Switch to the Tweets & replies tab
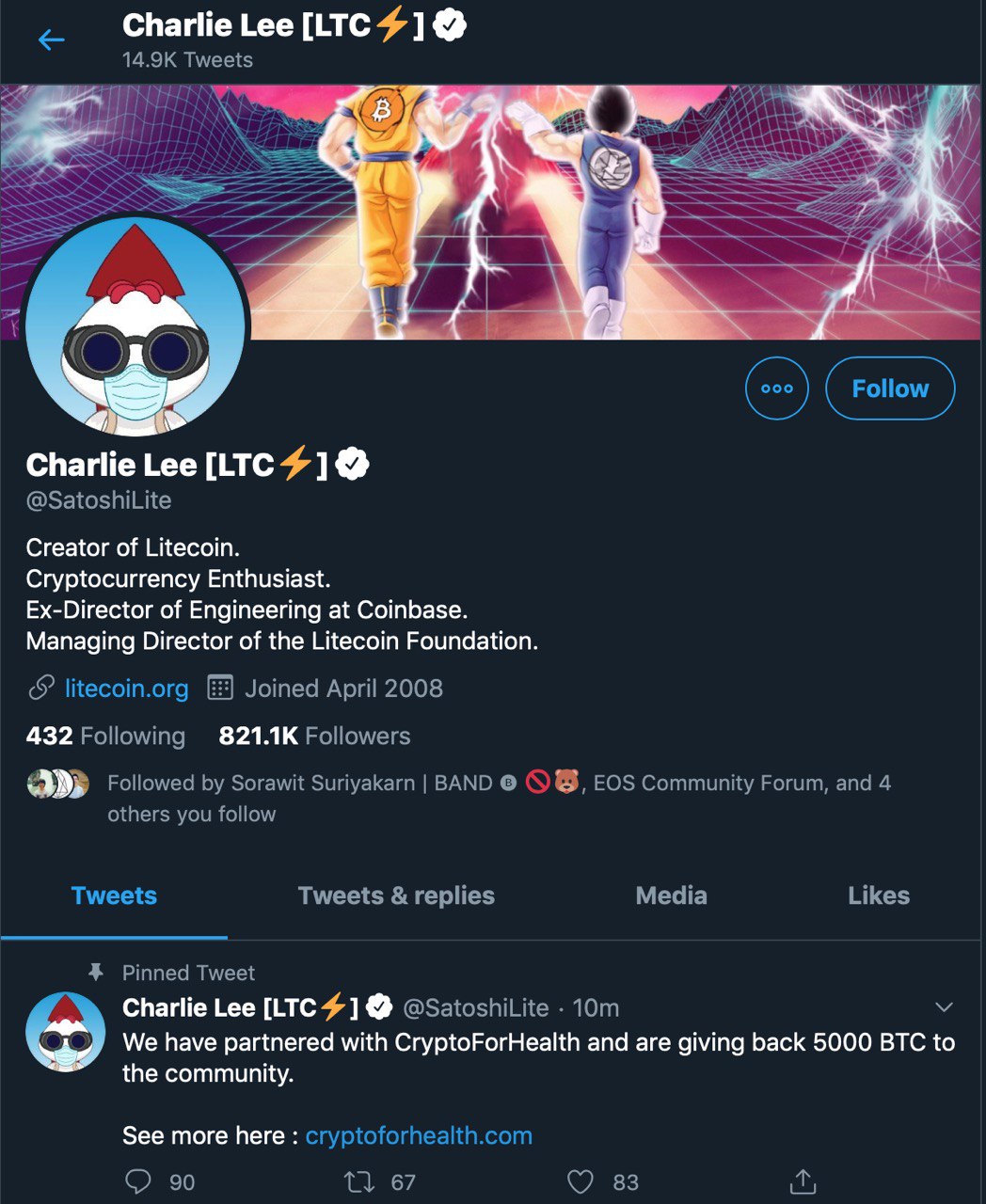986x1204 pixels. [396, 895]
